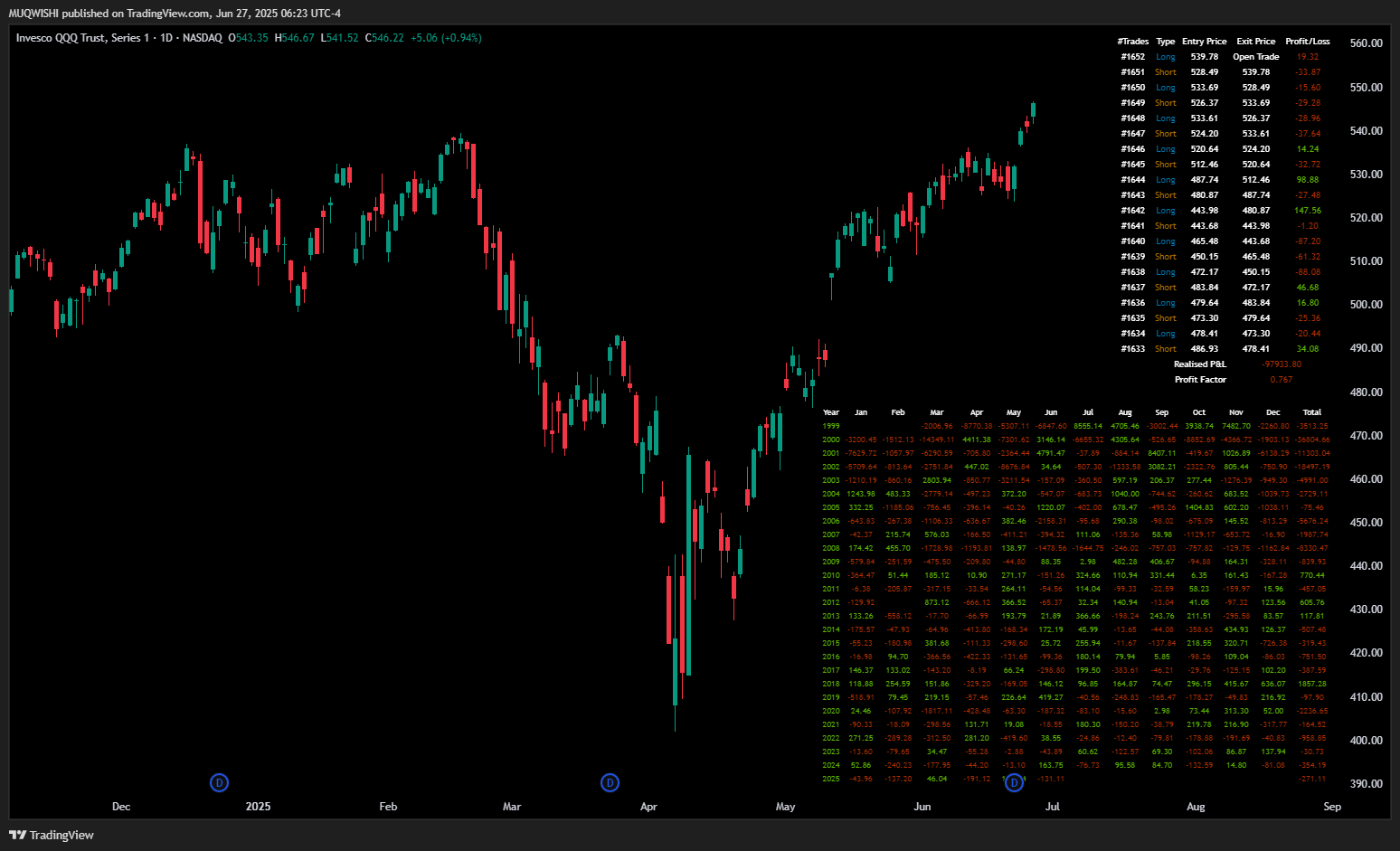The width and height of the screenshot is (1400, 851).
Task: Click the Realised P&L value -97933.80
Action: (1282, 364)
